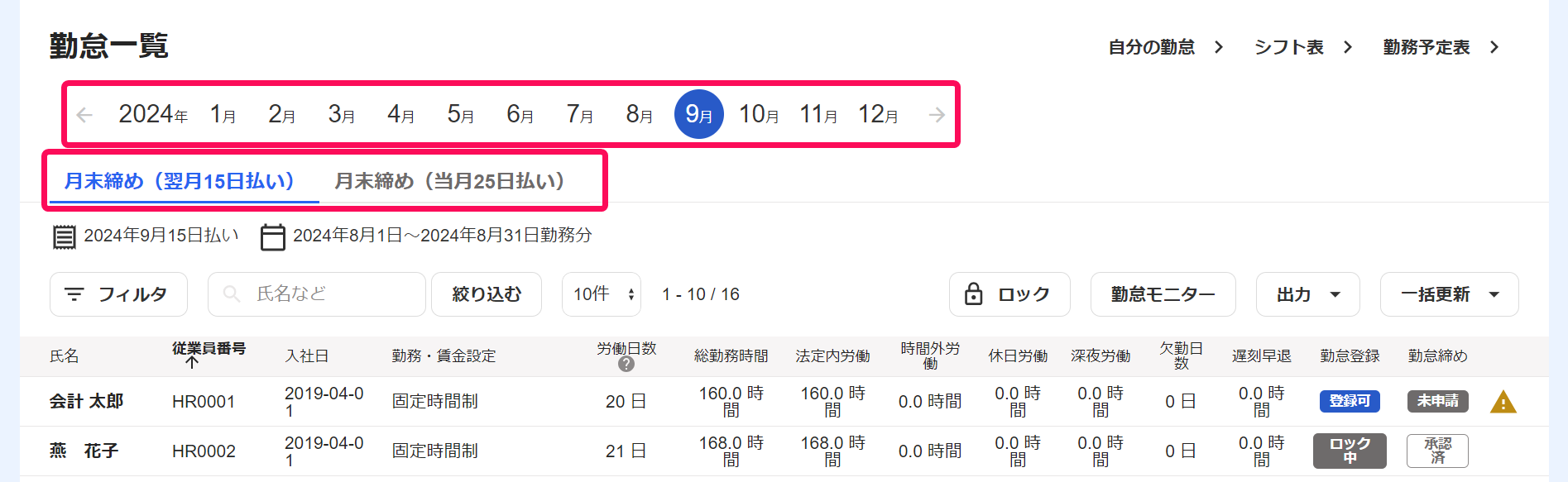Expand the 一括更新 dropdown
Viewport: 1568px width, 482px height.
click(1449, 294)
